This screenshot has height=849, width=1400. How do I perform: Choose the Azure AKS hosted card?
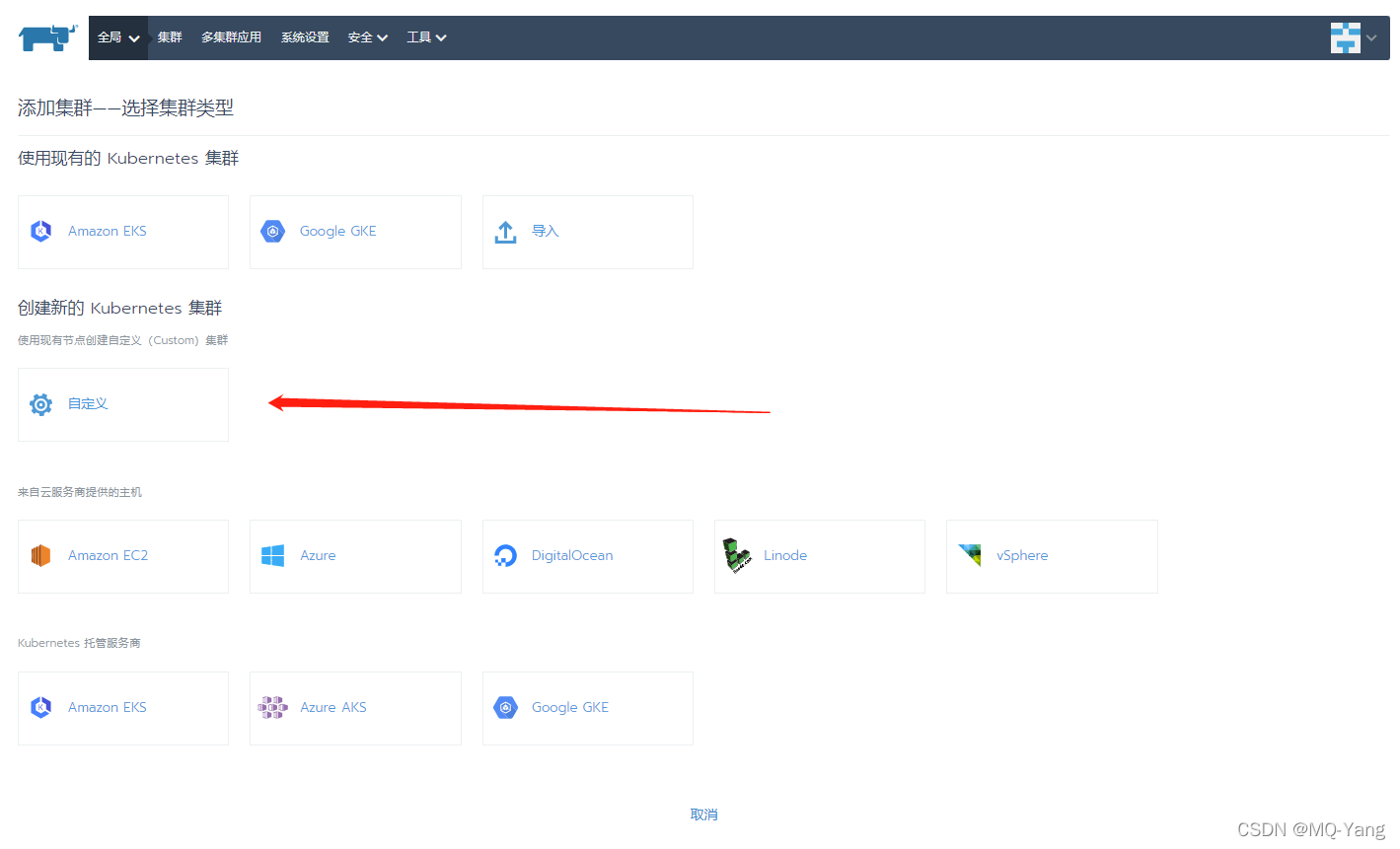(355, 708)
